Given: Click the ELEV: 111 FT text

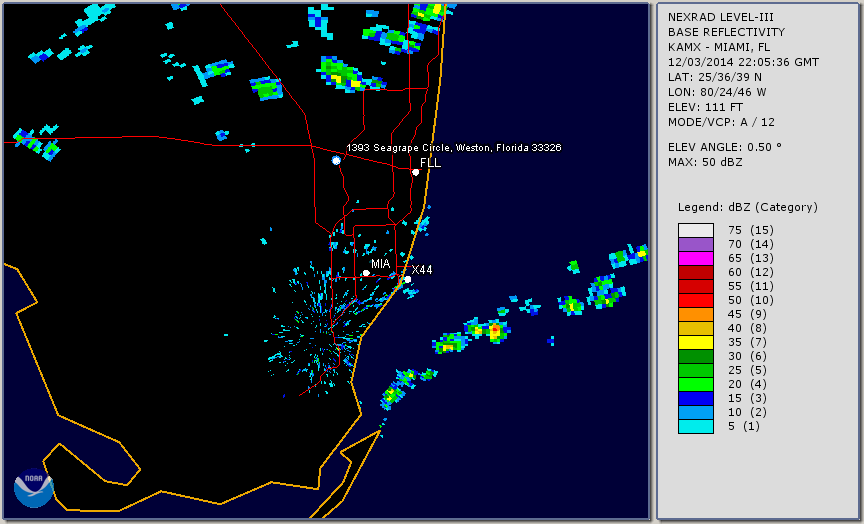Looking at the screenshot, I should [705, 107].
